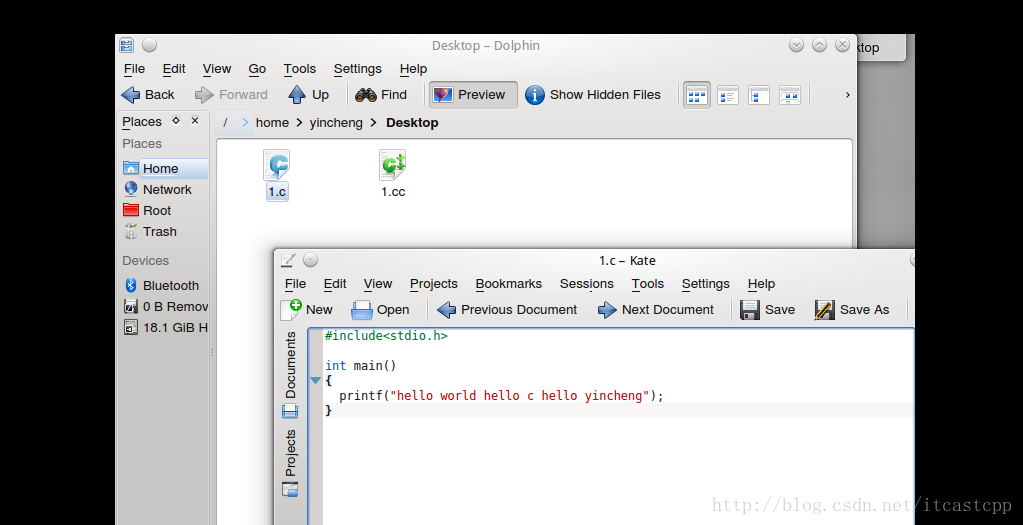Image resolution: width=1023 pixels, height=525 pixels.
Task: Open Kate View menu
Action: pos(378,284)
